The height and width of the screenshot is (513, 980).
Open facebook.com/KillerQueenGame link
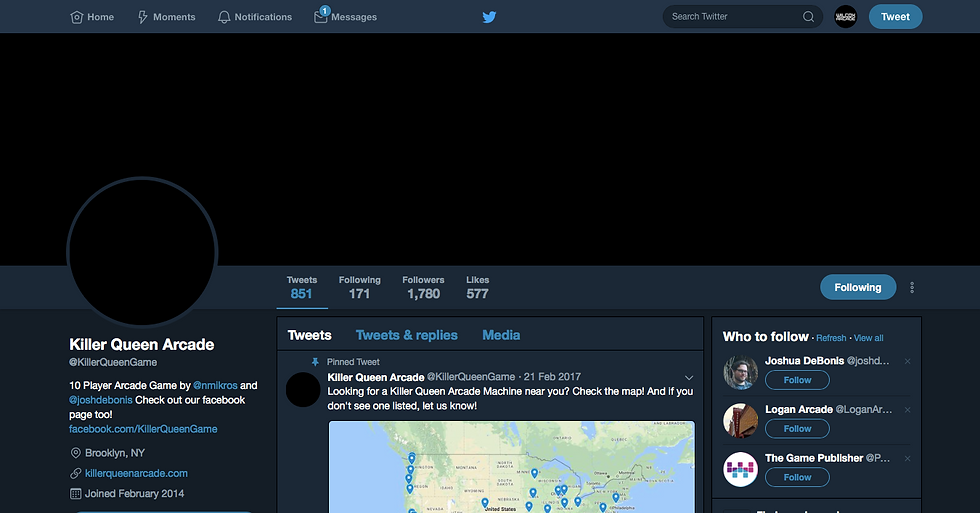[x=143, y=429]
